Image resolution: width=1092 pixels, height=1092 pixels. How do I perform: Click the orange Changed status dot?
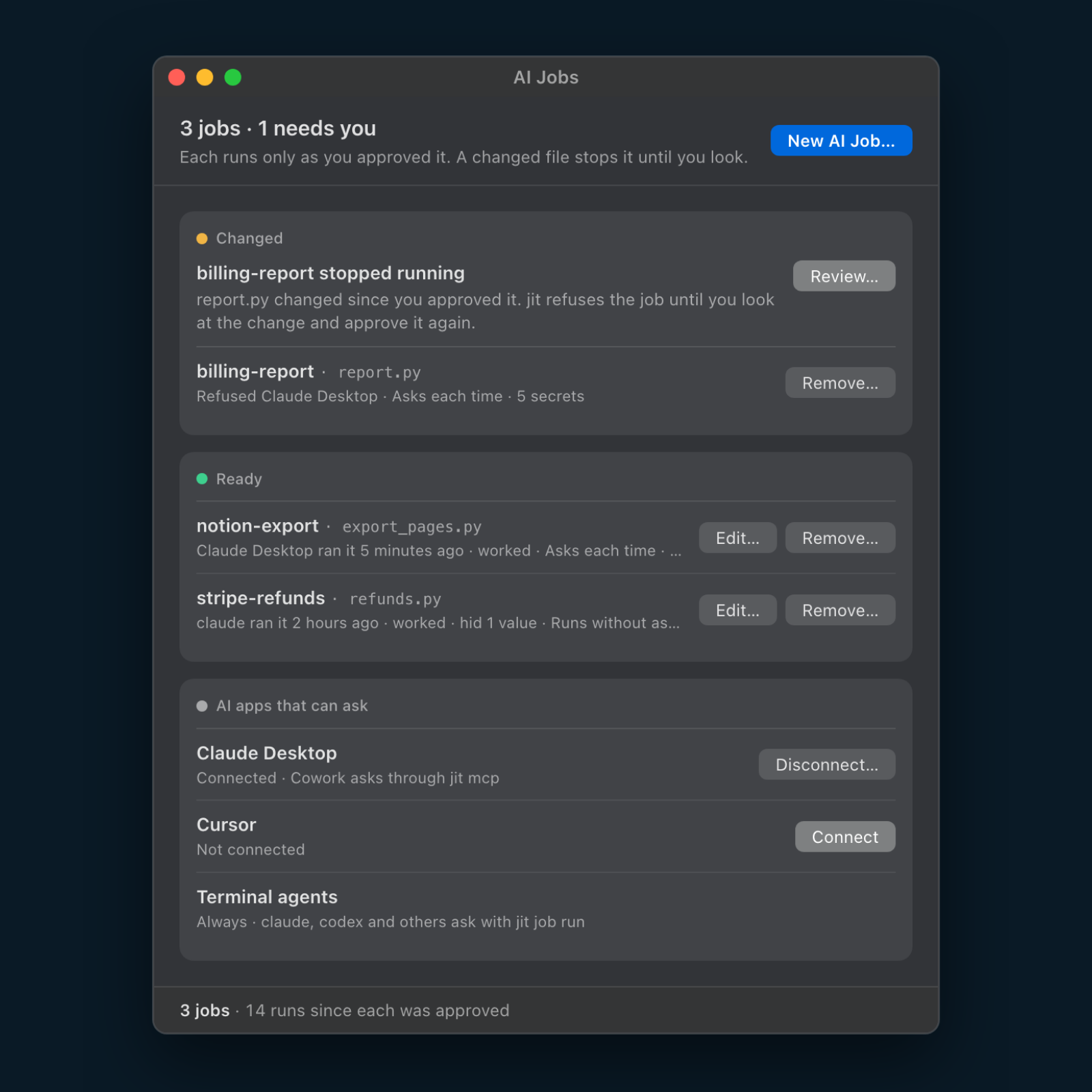point(202,239)
